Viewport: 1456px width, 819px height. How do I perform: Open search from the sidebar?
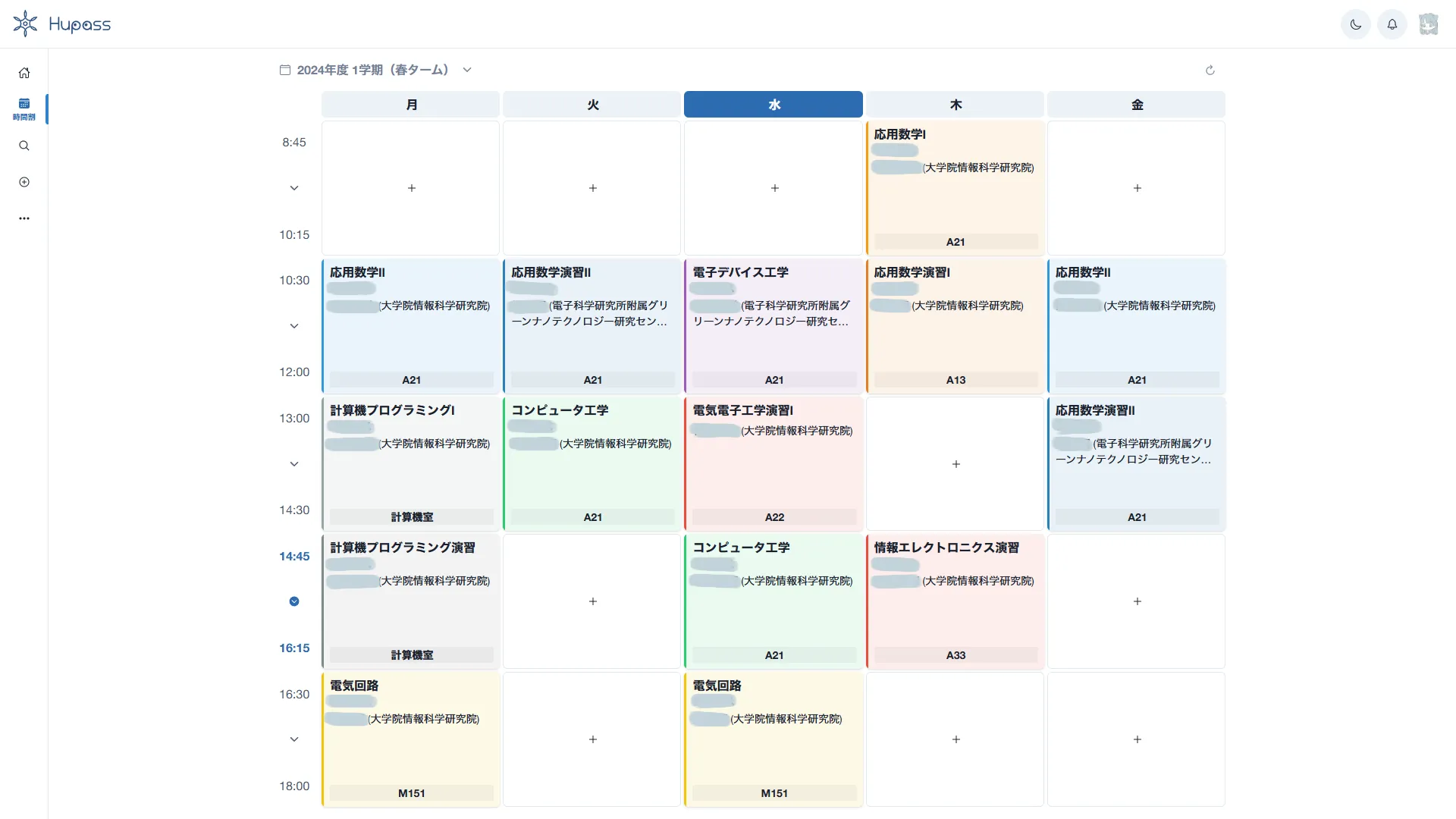tap(24, 146)
